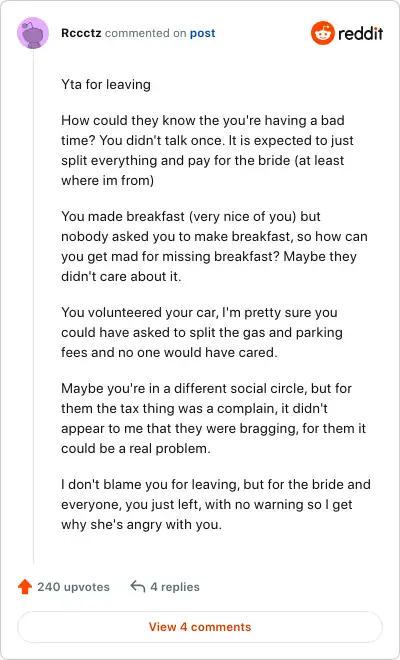
Task: Click the '4 replies' label
Action: (x=175, y=587)
